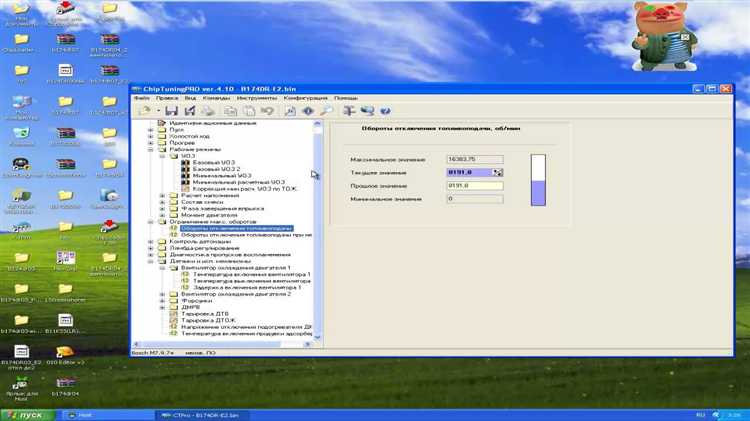Open firmware file via toolbar folder icon
The image size is (750, 421).
click(144, 111)
